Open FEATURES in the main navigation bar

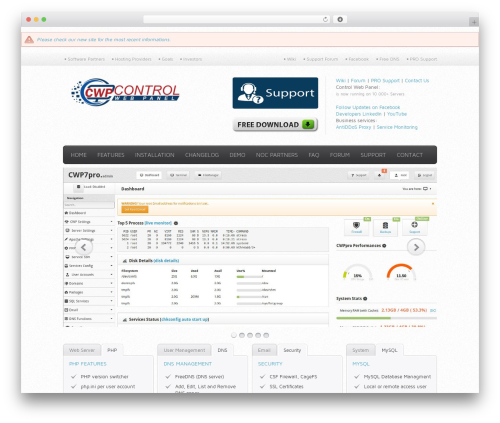[x=111, y=155]
